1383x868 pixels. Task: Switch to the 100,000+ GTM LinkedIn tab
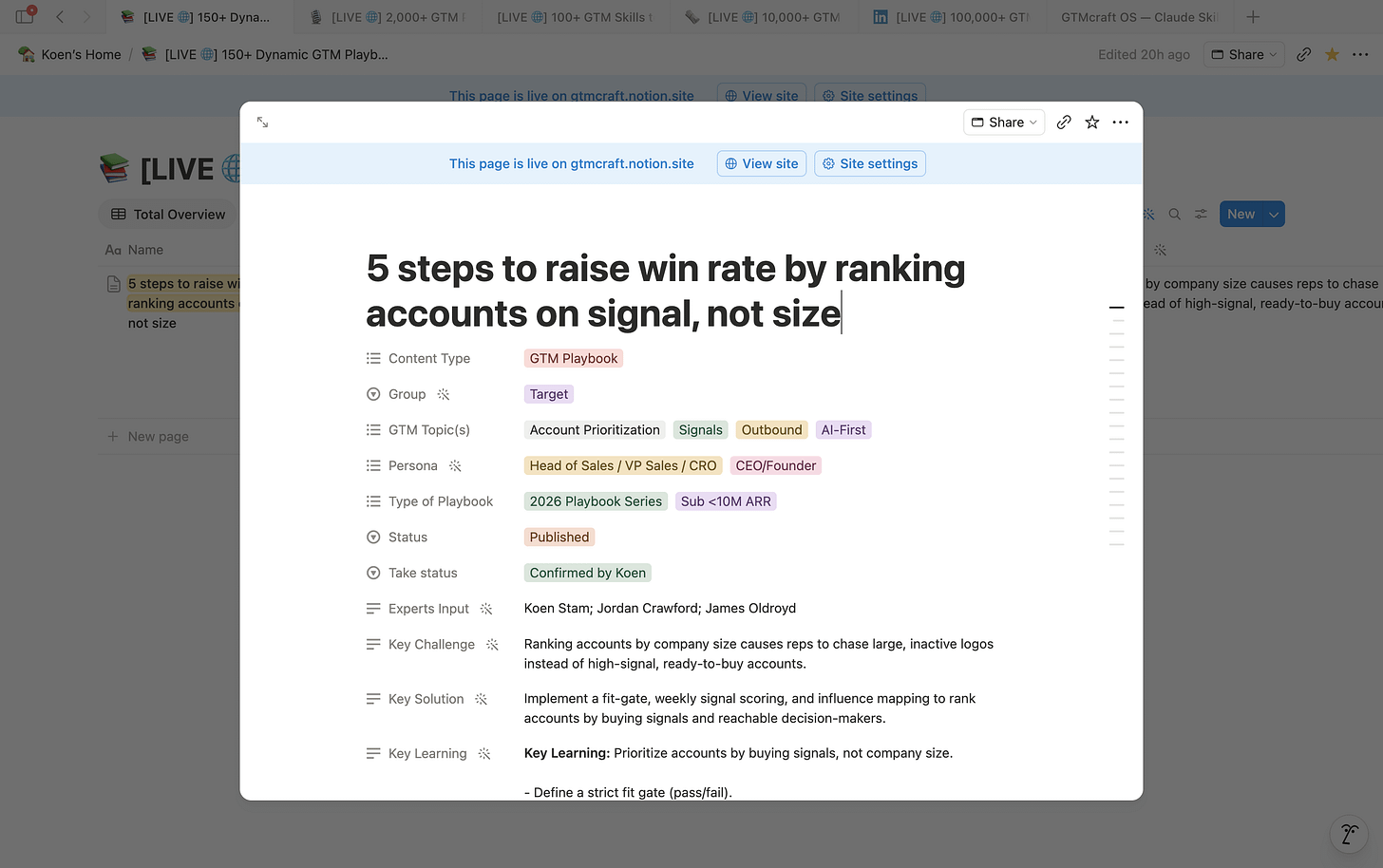(952, 17)
